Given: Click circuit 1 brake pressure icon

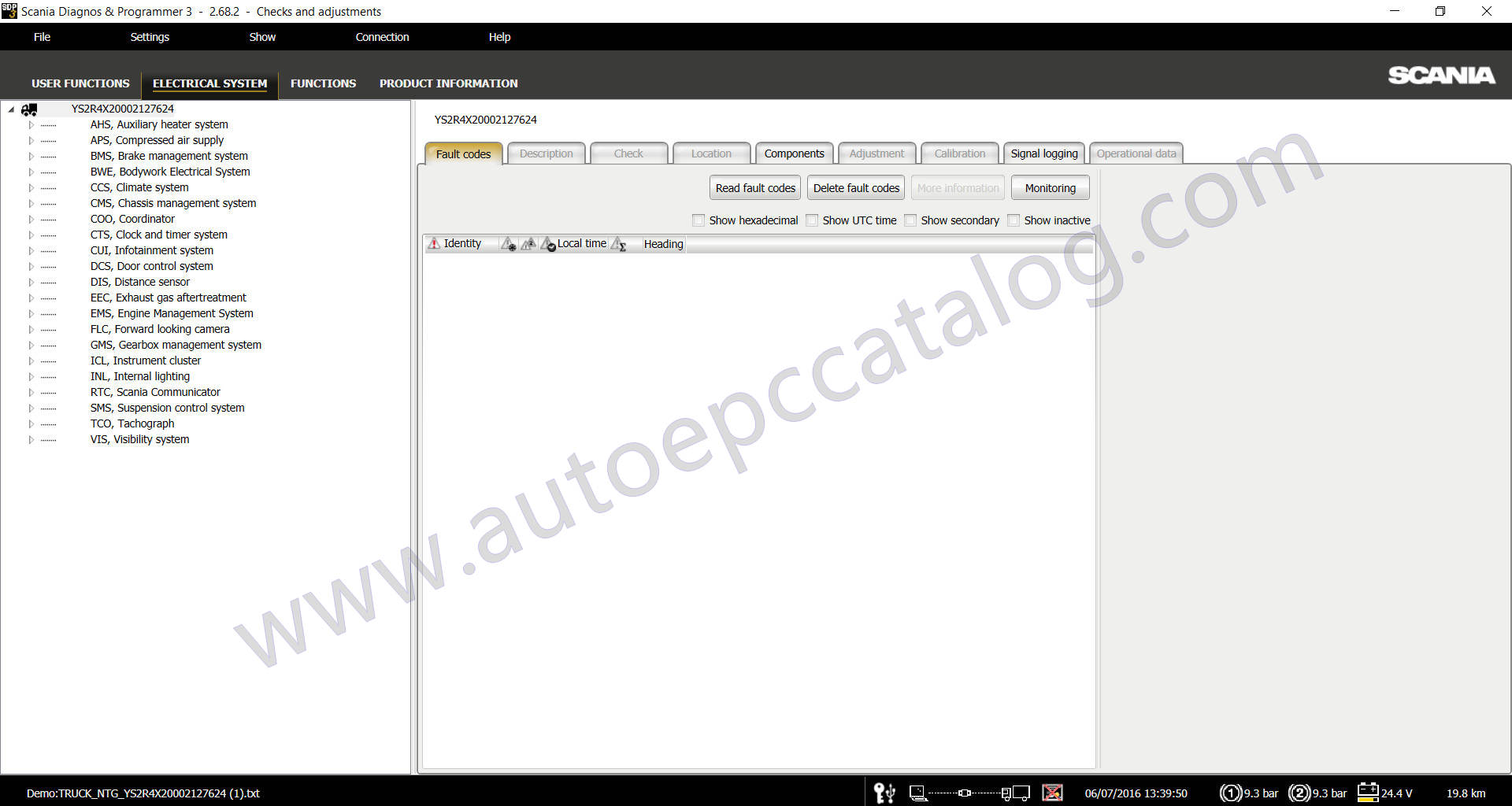Looking at the screenshot, I should [x=1230, y=793].
